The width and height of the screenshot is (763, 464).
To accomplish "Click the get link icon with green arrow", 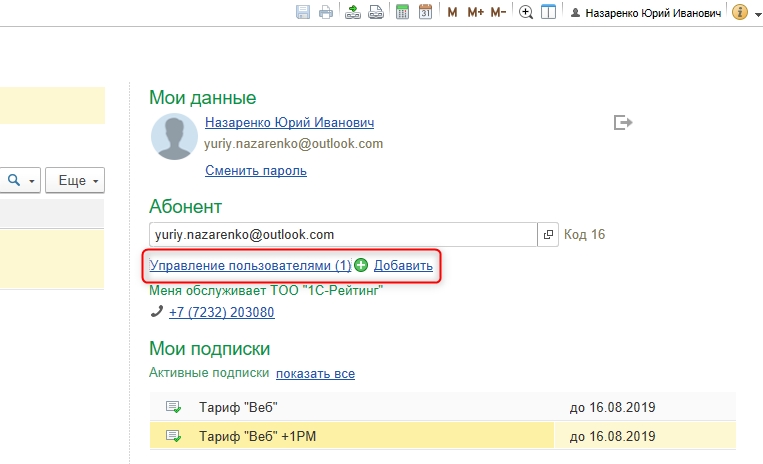I will (353, 12).
